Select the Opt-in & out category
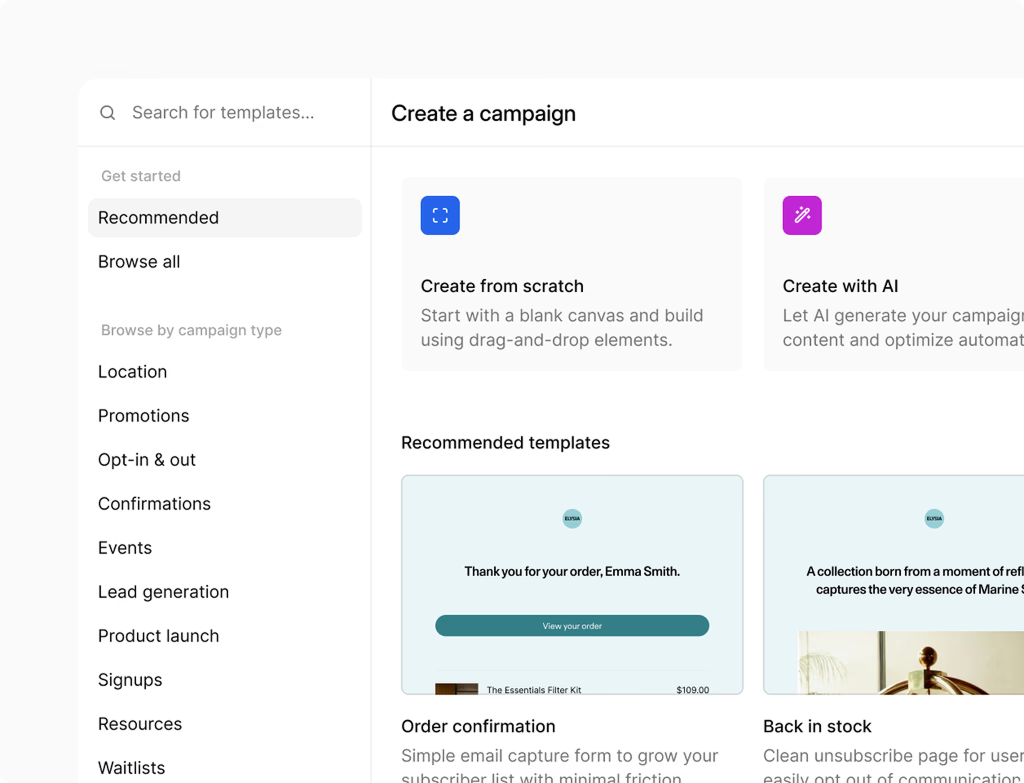Screen dimensions: 1024x783 [147, 460]
